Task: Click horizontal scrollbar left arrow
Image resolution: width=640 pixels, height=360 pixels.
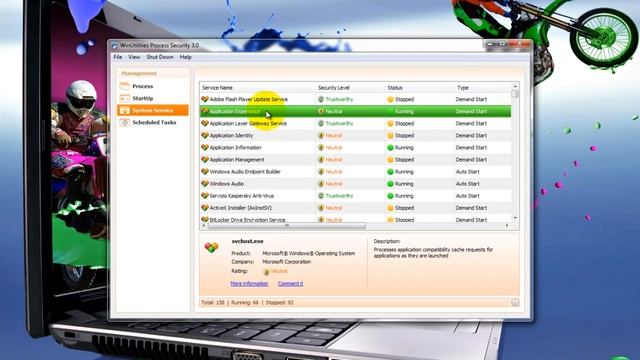Action: [x=204, y=226]
